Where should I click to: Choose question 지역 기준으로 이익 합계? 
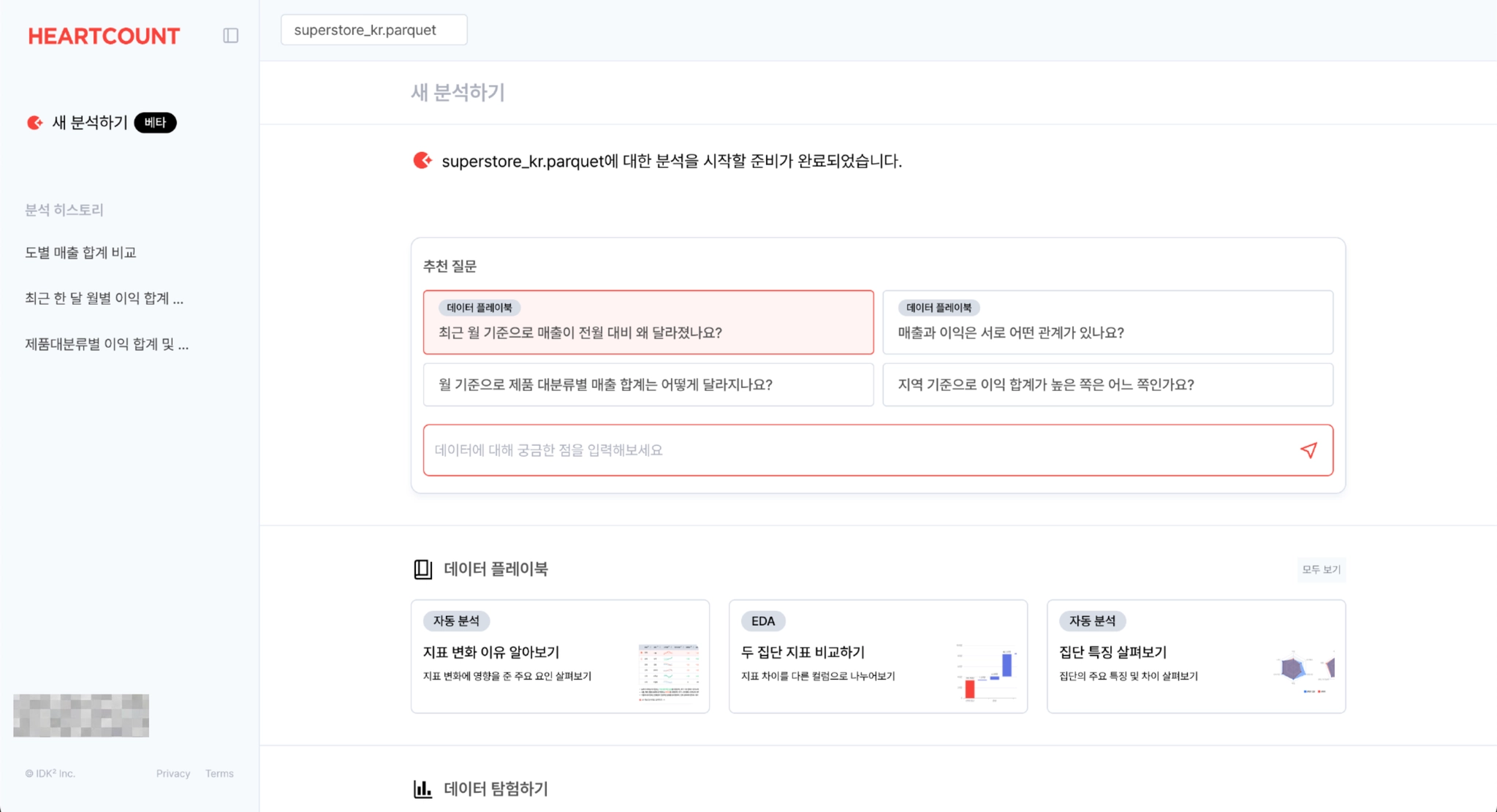pos(1107,384)
